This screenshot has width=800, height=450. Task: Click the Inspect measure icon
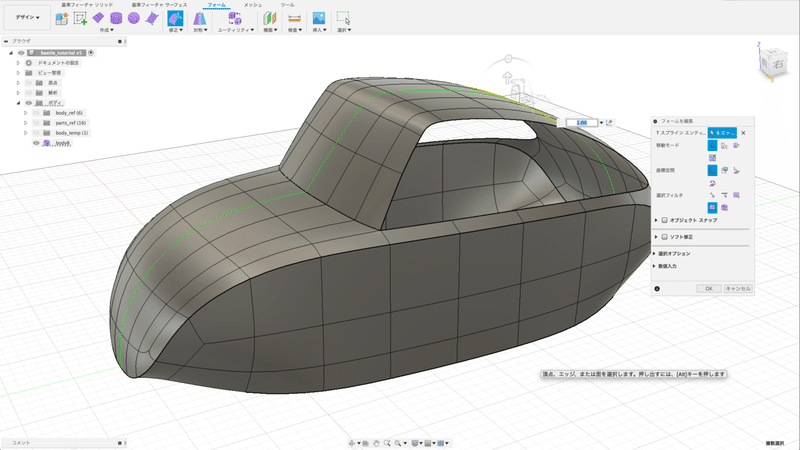click(294, 19)
